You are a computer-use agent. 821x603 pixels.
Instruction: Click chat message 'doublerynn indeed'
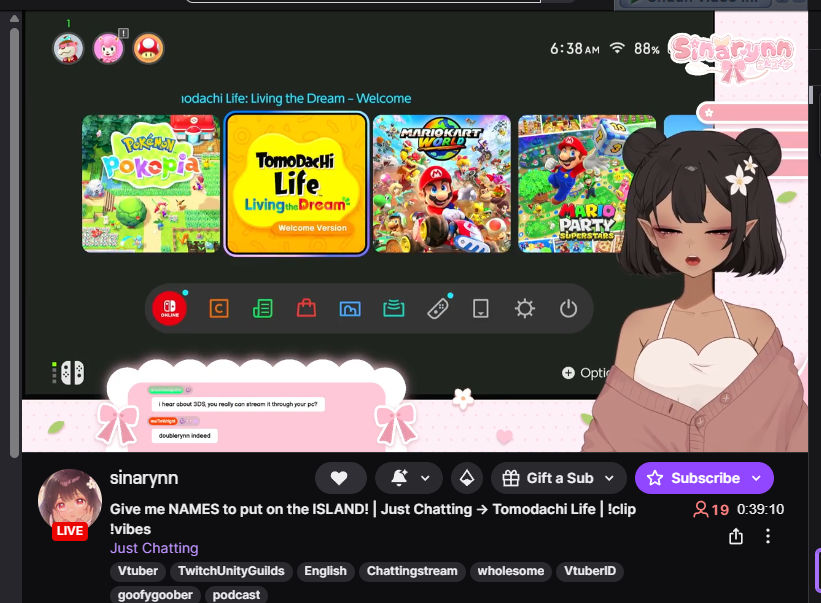coord(184,436)
